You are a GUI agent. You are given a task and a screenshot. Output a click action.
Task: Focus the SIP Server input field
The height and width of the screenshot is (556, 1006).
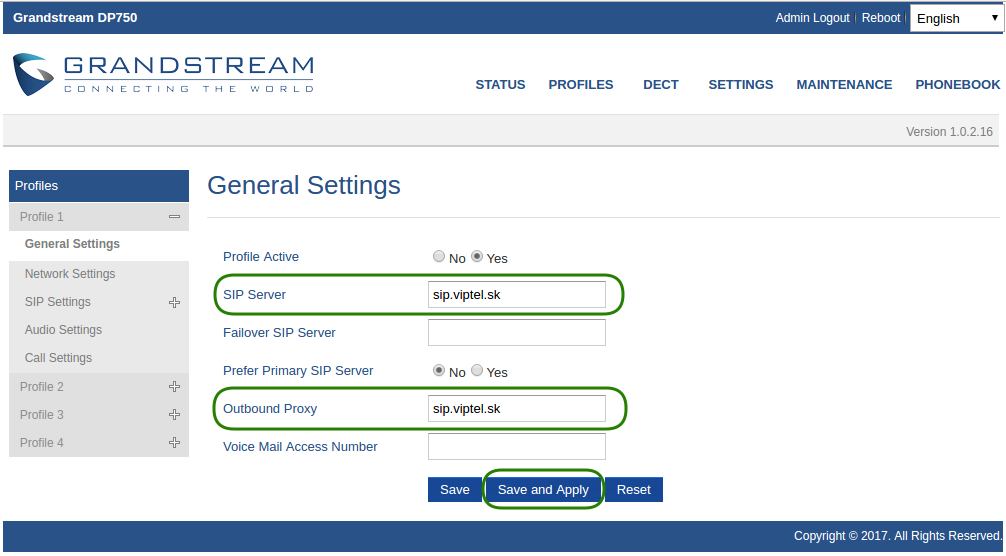click(x=516, y=294)
